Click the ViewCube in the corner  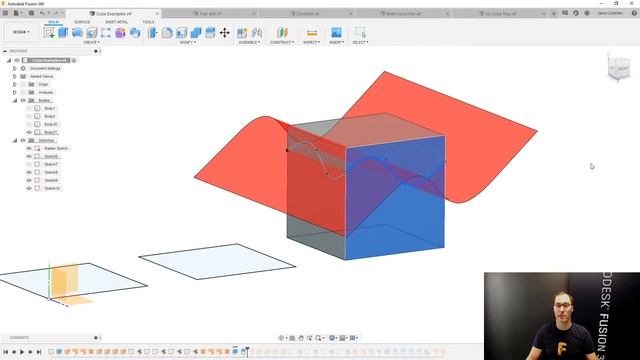tap(619, 68)
